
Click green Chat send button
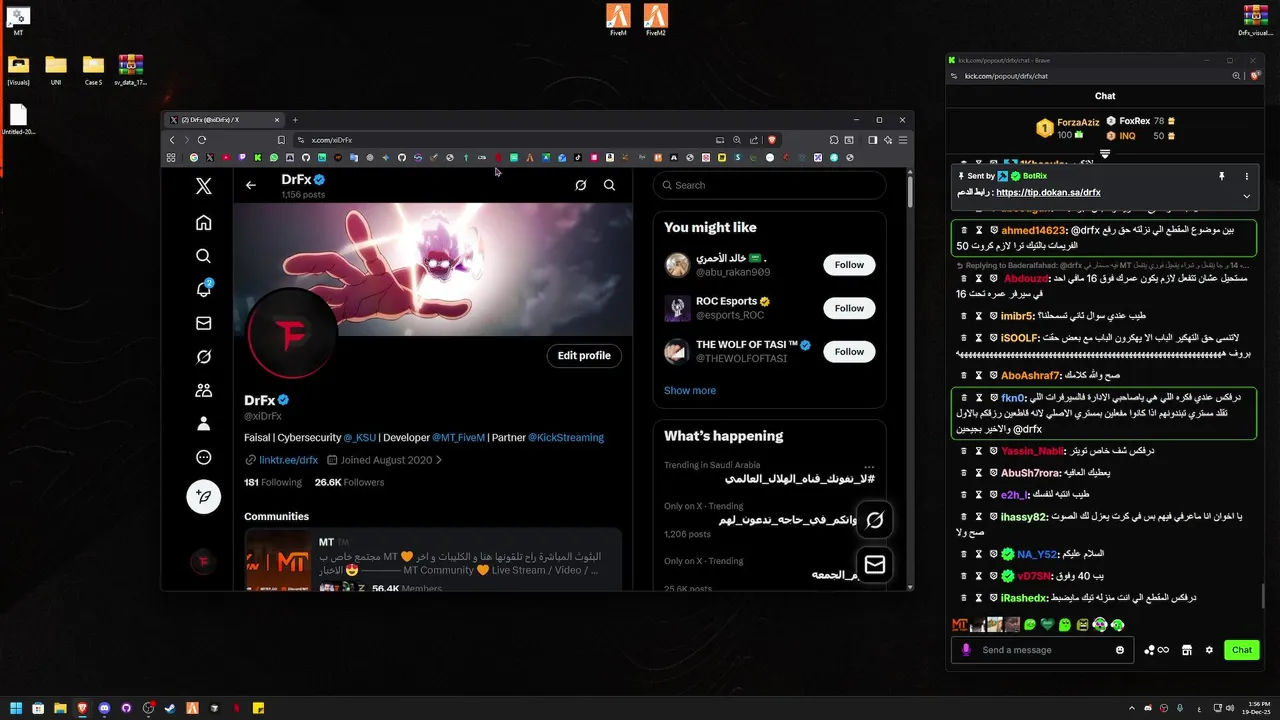point(1242,650)
